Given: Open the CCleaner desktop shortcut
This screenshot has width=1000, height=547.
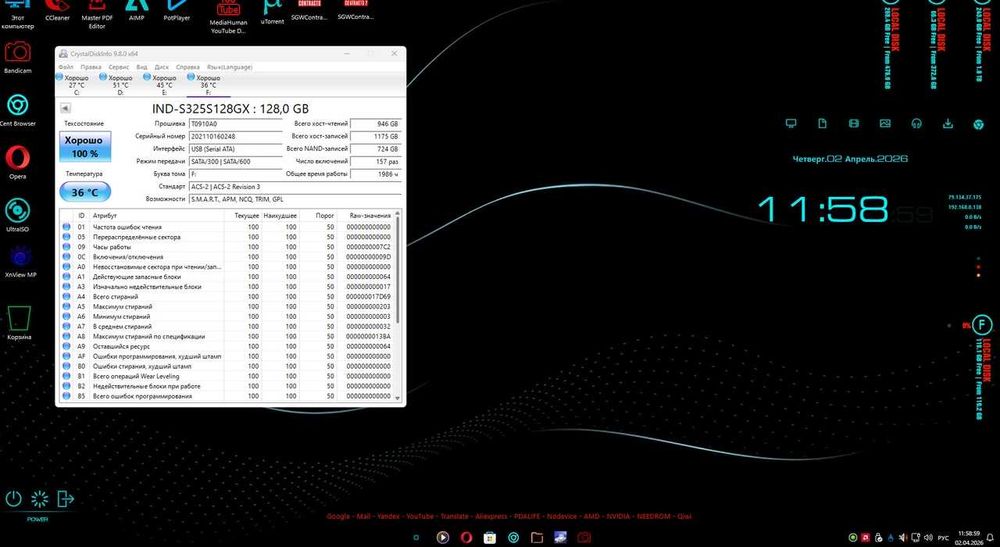Looking at the screenshot, I should (x=57, y=9).
